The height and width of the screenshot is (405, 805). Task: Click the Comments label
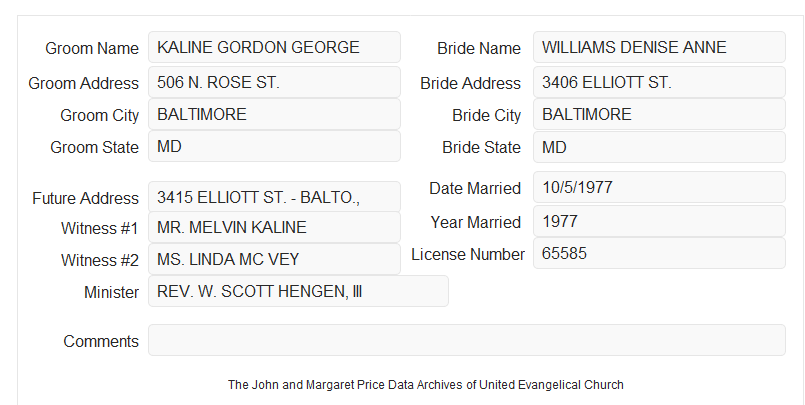click(x=101, y=341)
